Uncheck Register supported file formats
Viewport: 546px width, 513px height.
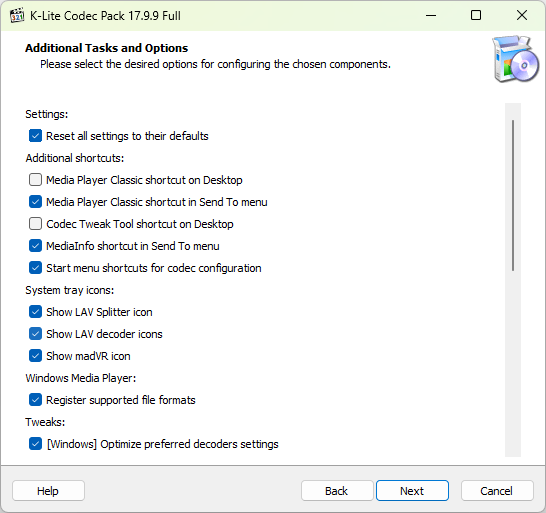(x=35, y=400)
